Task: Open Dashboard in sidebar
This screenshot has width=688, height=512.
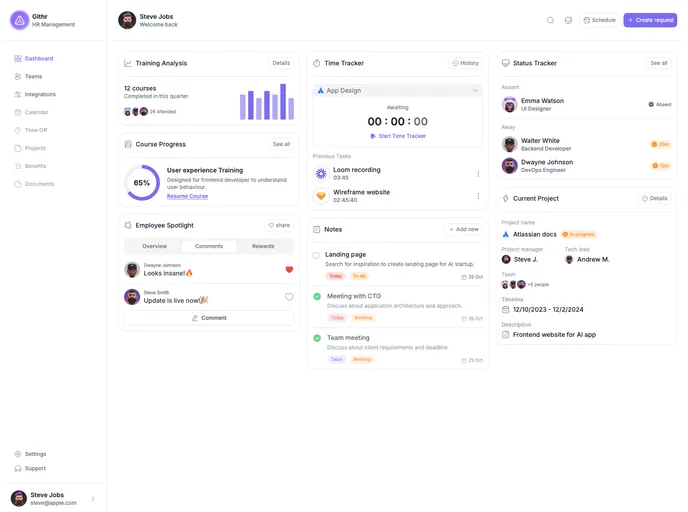Action: tap(34, 58)
